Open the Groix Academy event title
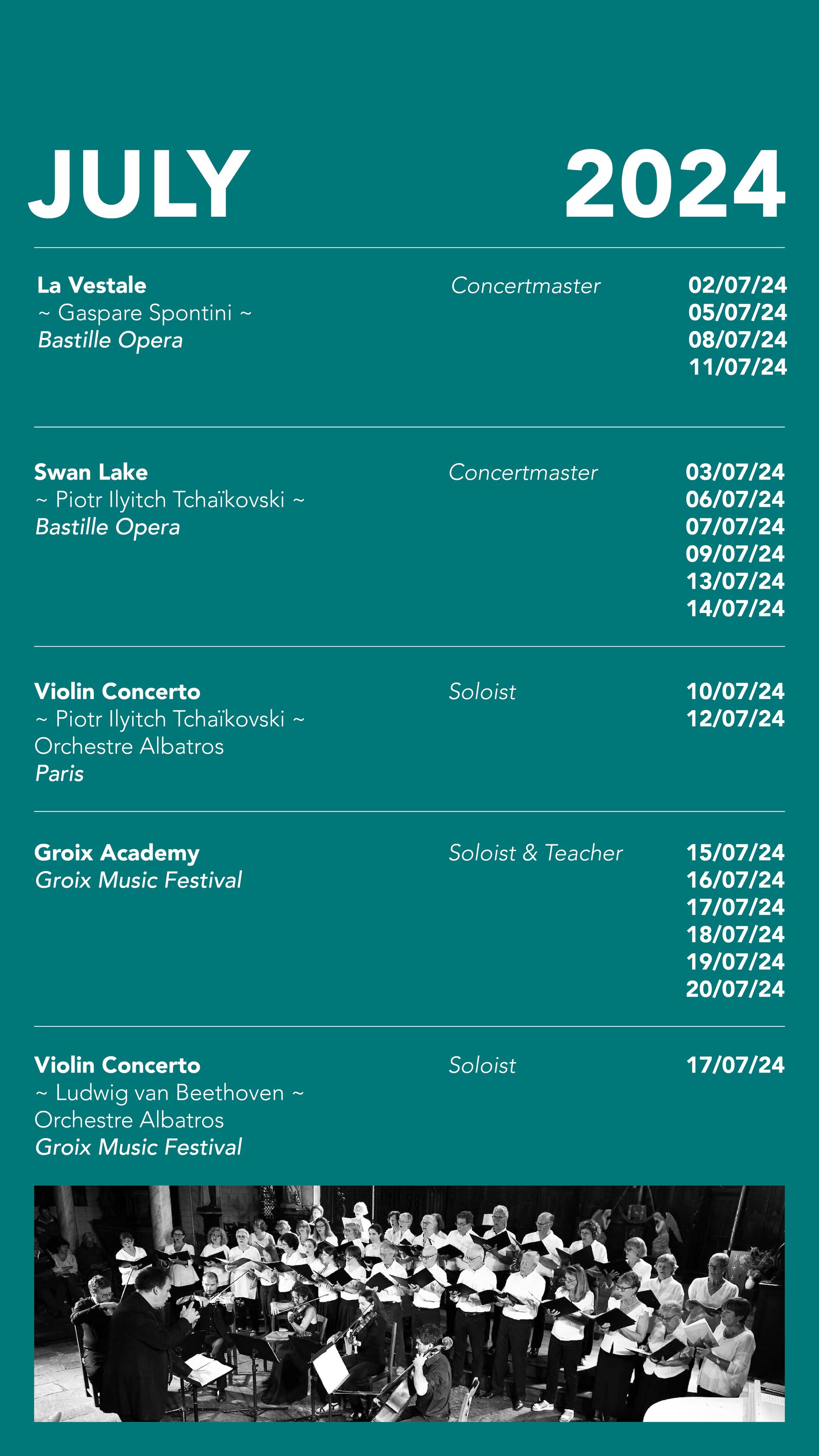Image resolution: width=819 pixels, height=1456 pixels. click(x=116, y=852)
